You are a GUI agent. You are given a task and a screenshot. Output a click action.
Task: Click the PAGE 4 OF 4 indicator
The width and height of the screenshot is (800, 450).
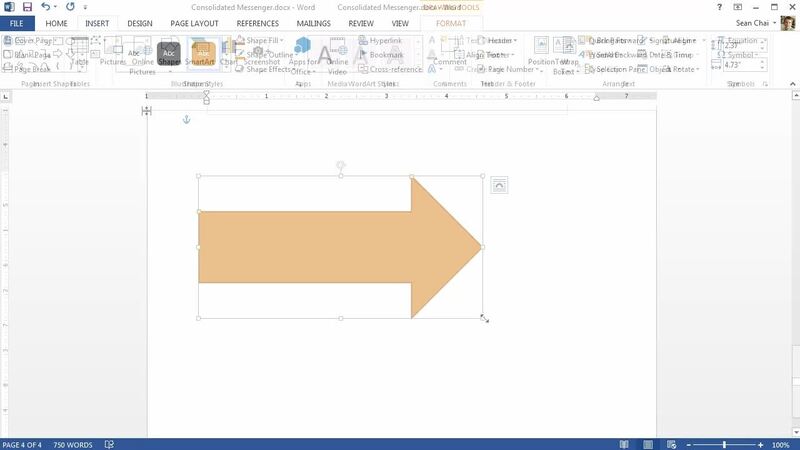coord(22,444)
